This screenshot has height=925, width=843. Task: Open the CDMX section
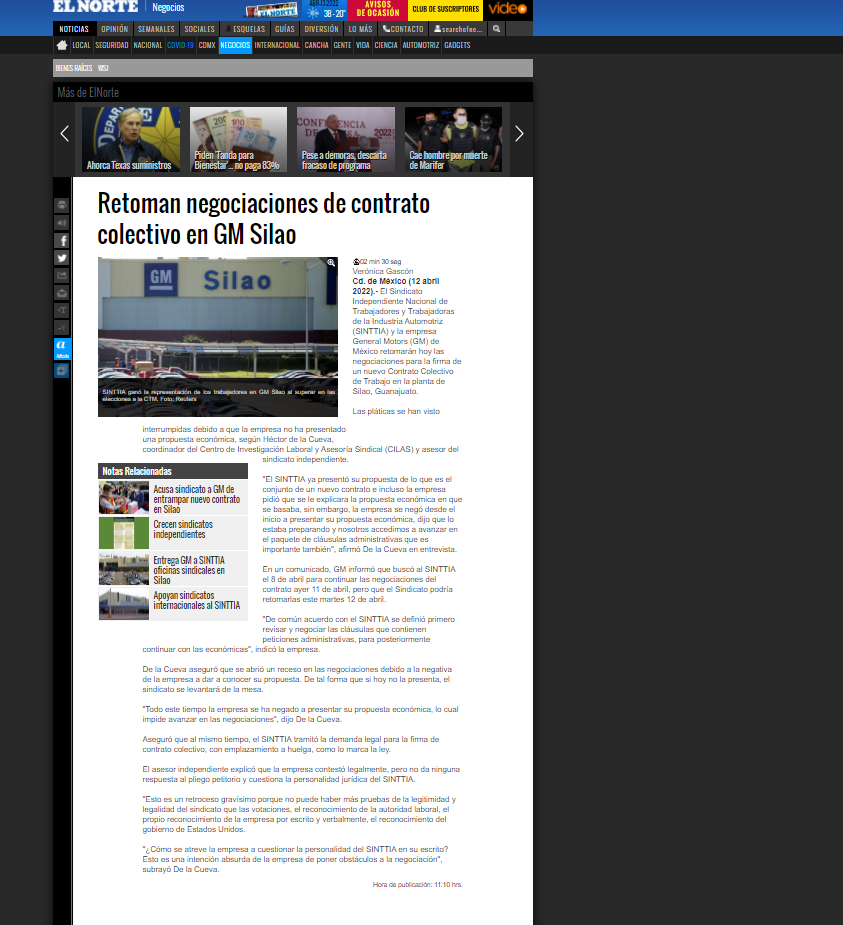click(207, 45)
